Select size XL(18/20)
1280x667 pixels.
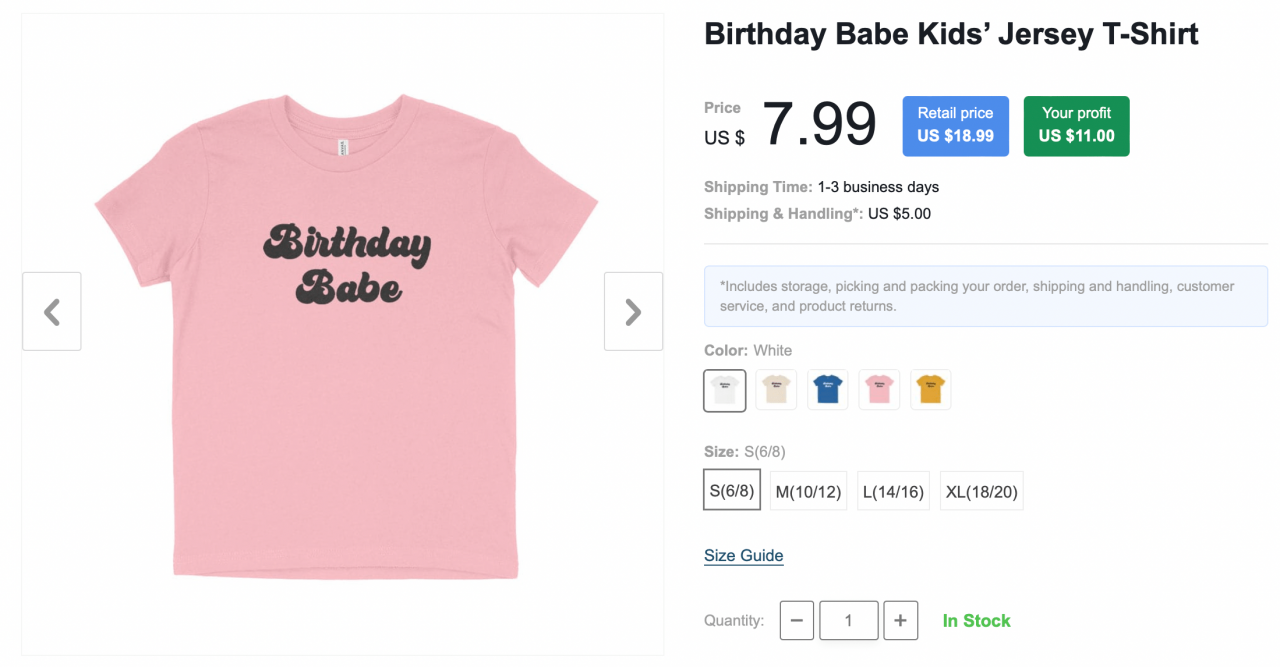[981, 490]
